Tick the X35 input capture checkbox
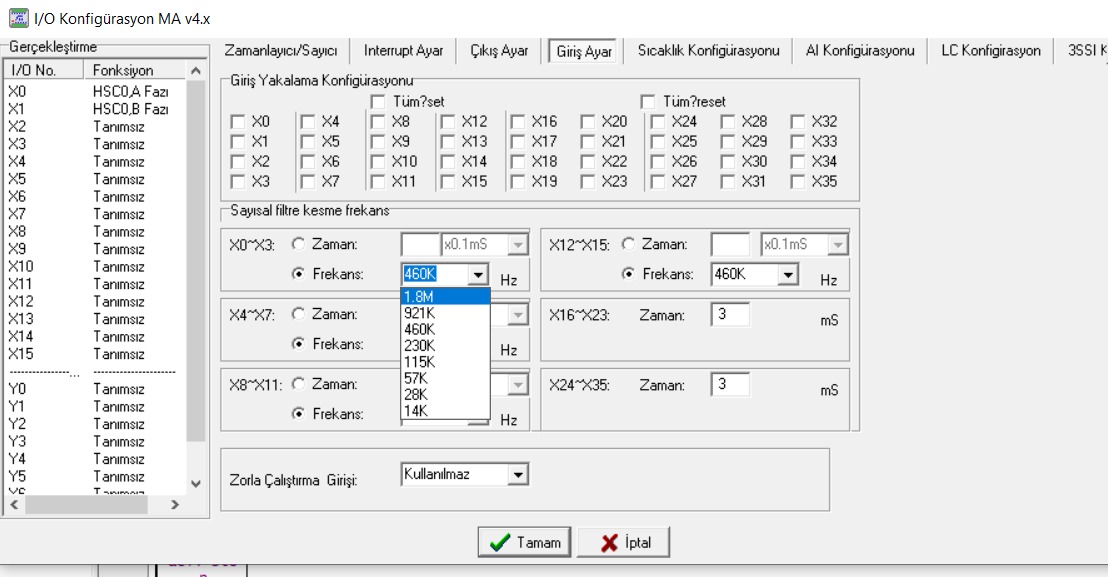Viewport: 1108px width, 577px height. (x=798, y=182)
